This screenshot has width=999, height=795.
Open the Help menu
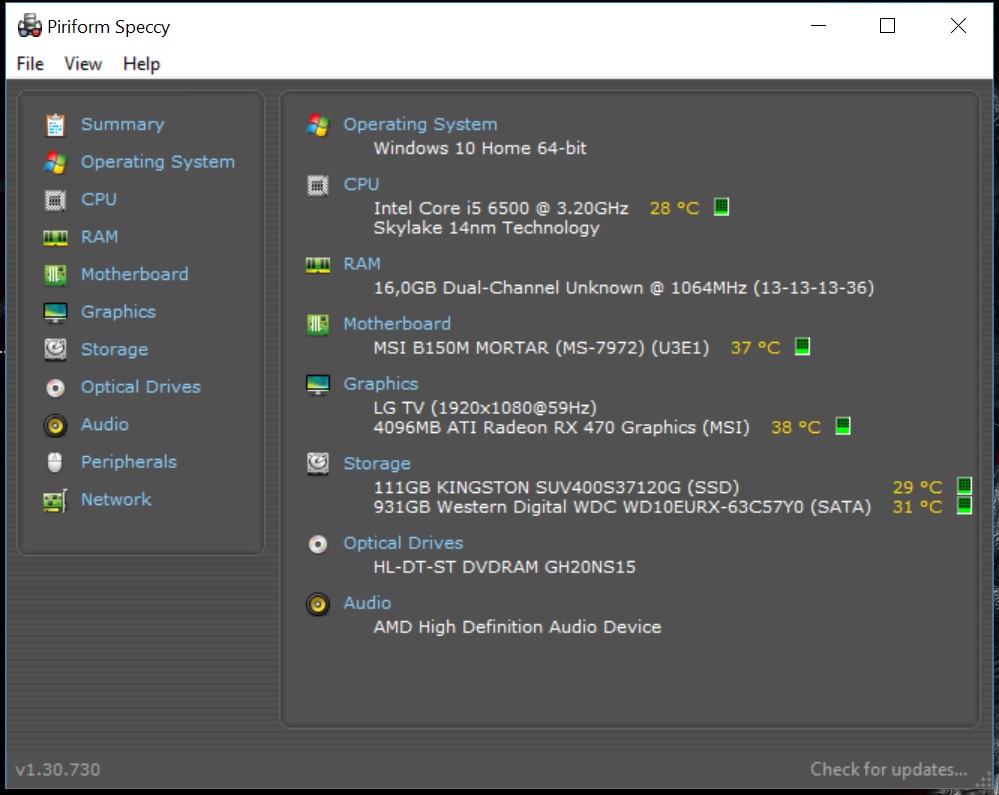coord(141,64)
